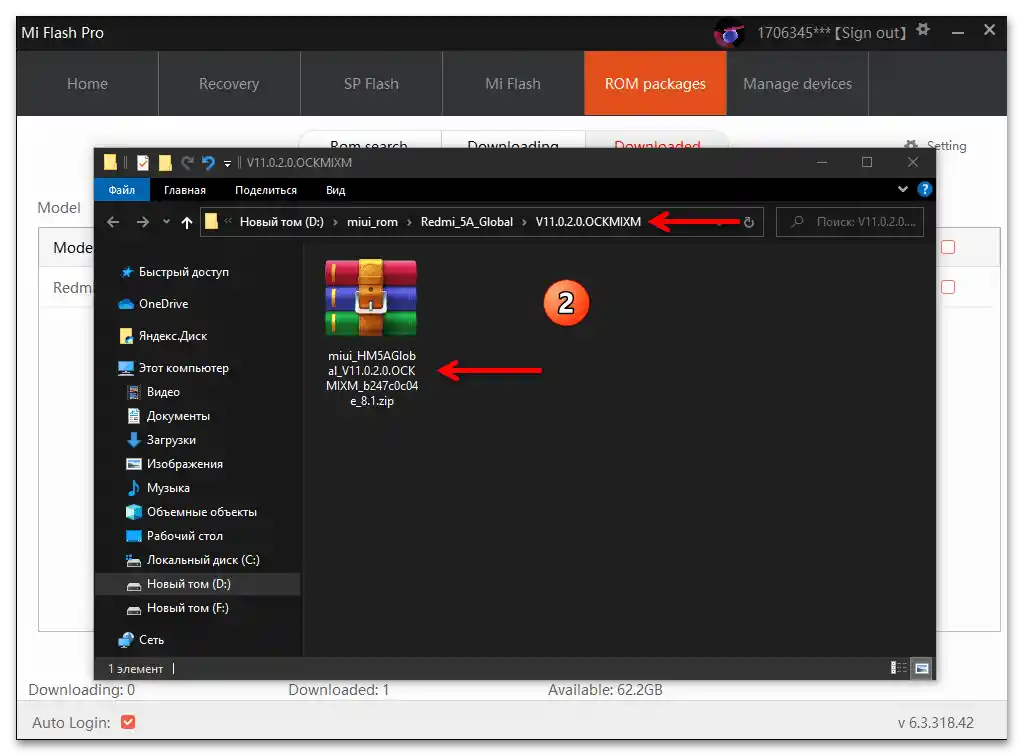Open the Видео folder
1023x756 pixels.
[x=153, y=392]
